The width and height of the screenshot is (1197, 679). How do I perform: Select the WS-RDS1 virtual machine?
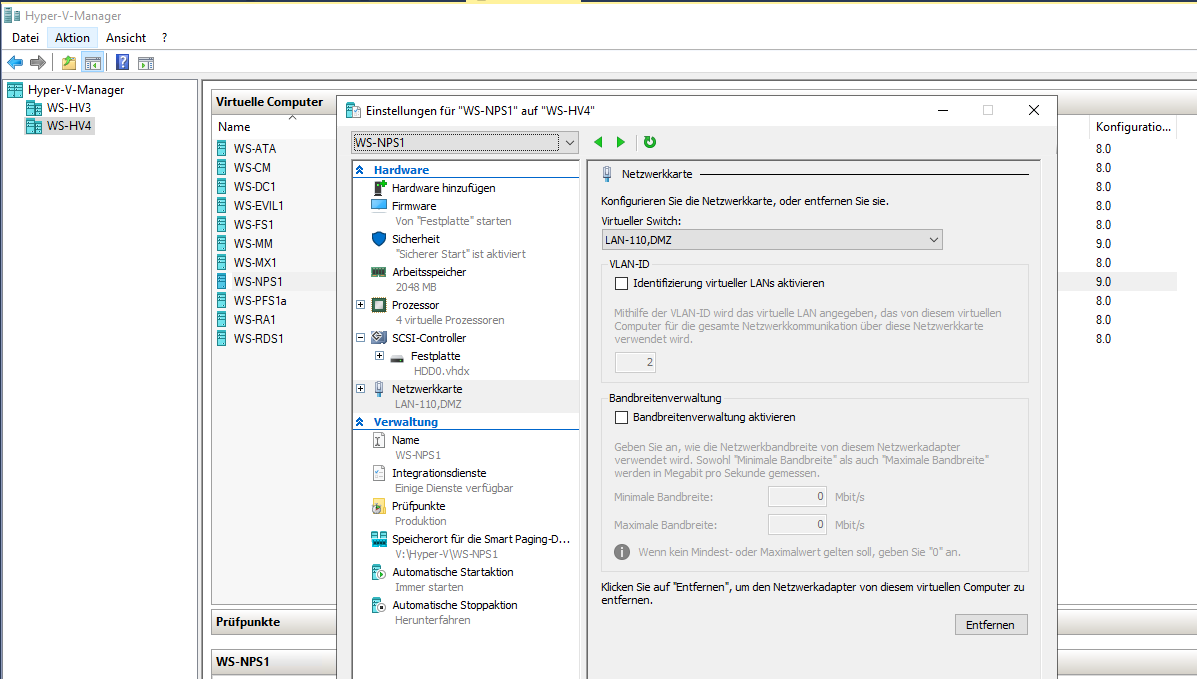259,338
